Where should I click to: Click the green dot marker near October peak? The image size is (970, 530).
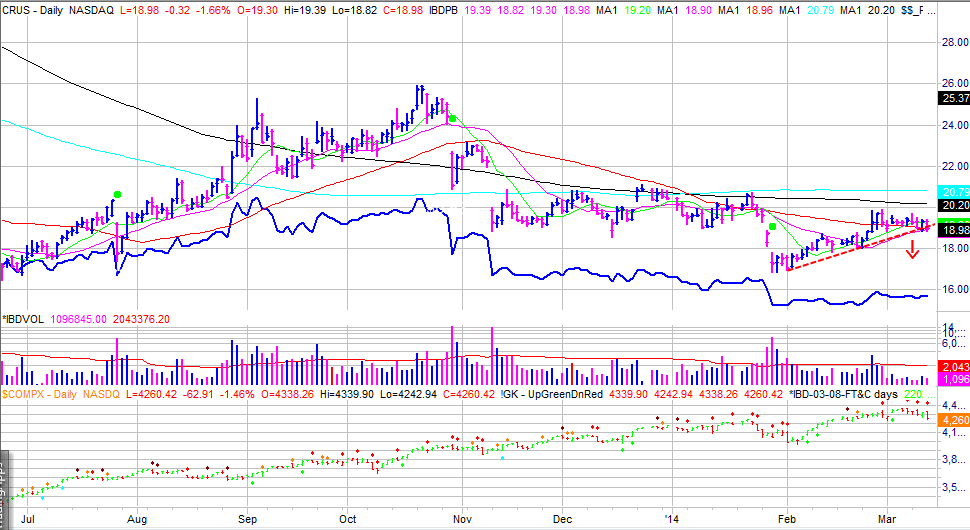[x=452, y=119]
